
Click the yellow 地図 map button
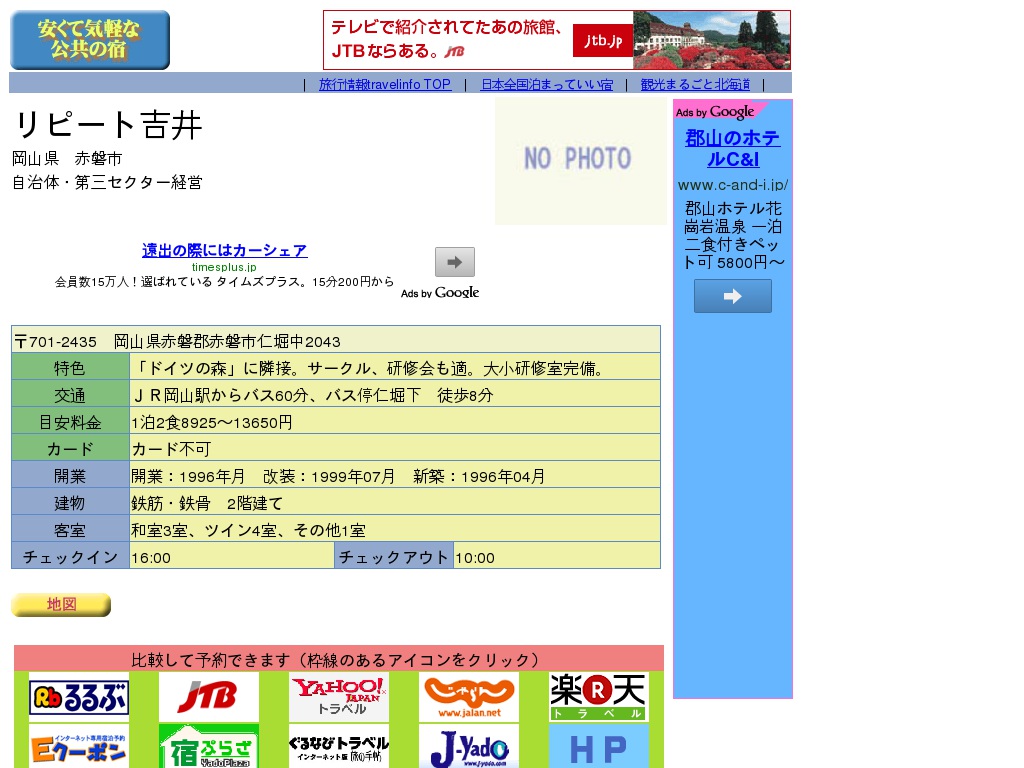(x=61, y=605)
